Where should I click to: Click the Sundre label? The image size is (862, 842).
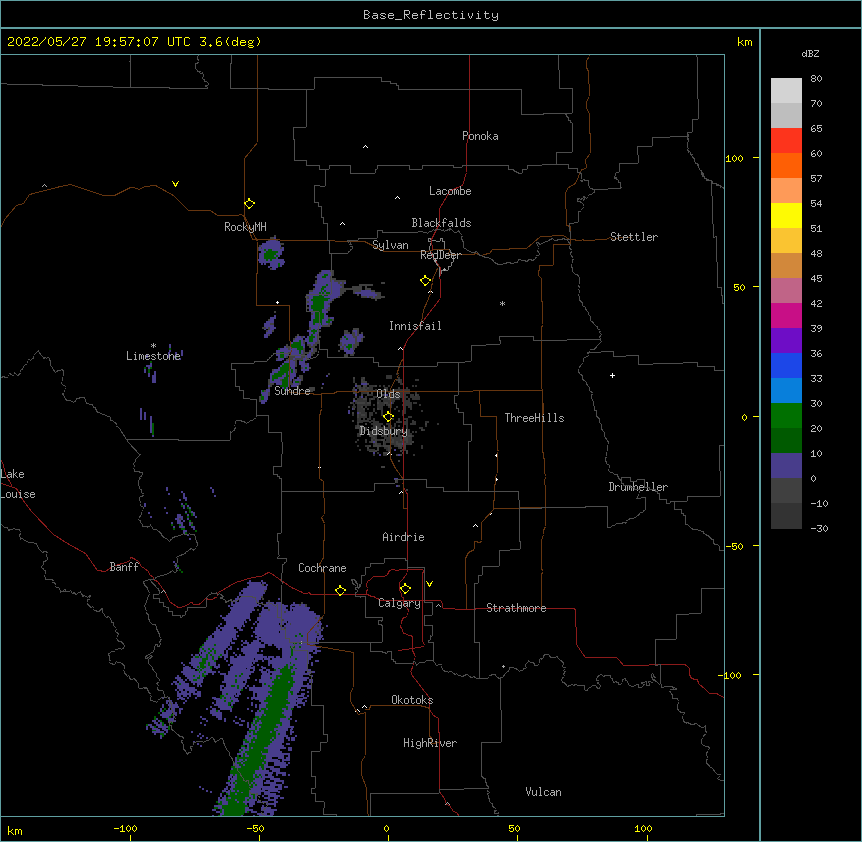[292, 391]
